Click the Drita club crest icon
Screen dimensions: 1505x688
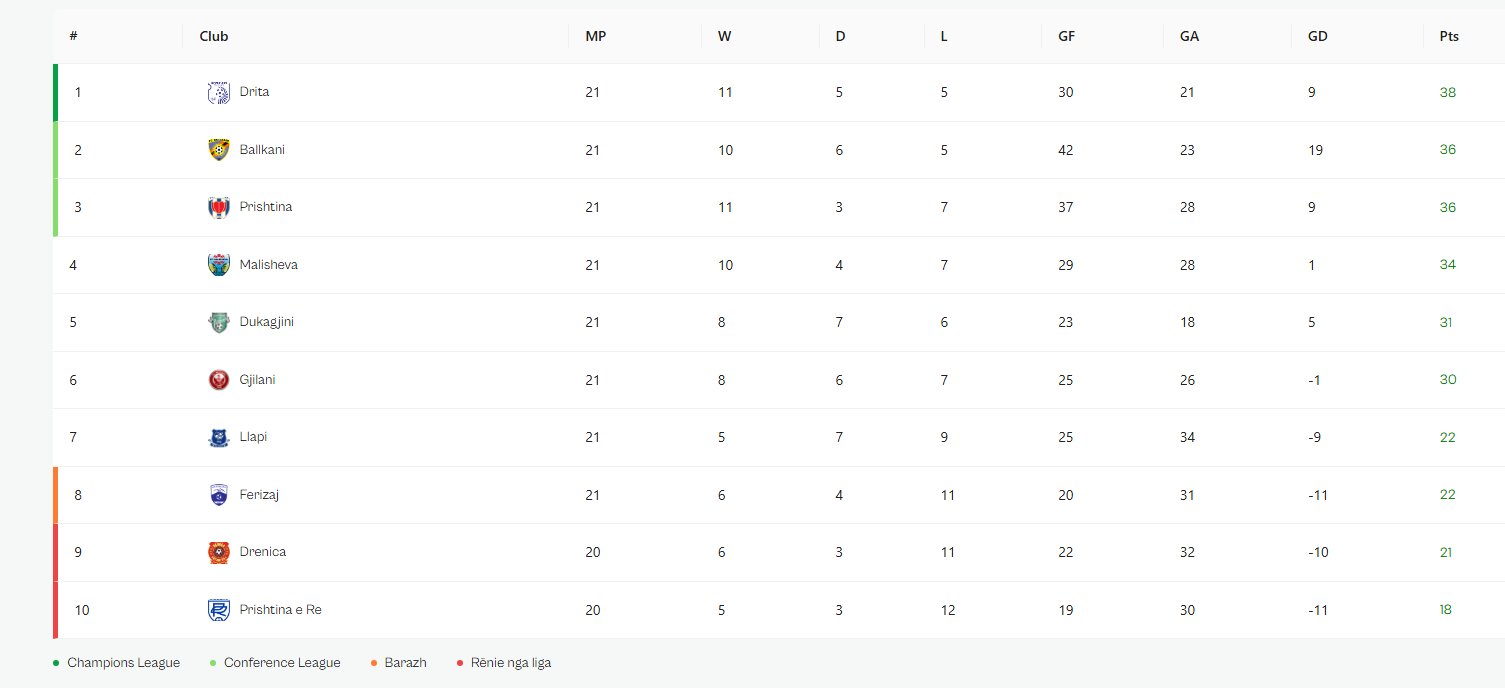[218, 93]
